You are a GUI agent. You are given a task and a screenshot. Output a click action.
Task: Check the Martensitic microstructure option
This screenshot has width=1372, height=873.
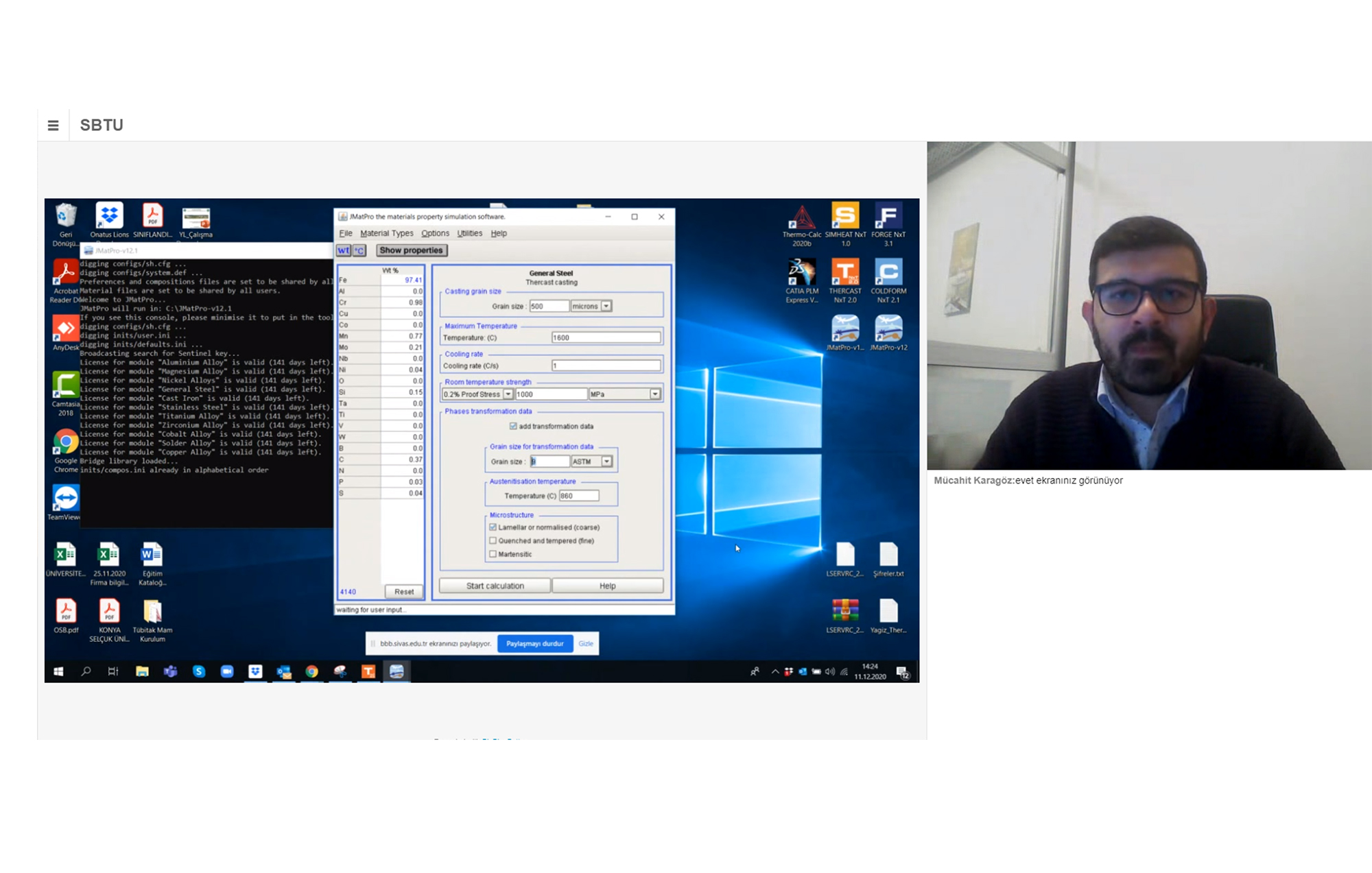point(493,554)
